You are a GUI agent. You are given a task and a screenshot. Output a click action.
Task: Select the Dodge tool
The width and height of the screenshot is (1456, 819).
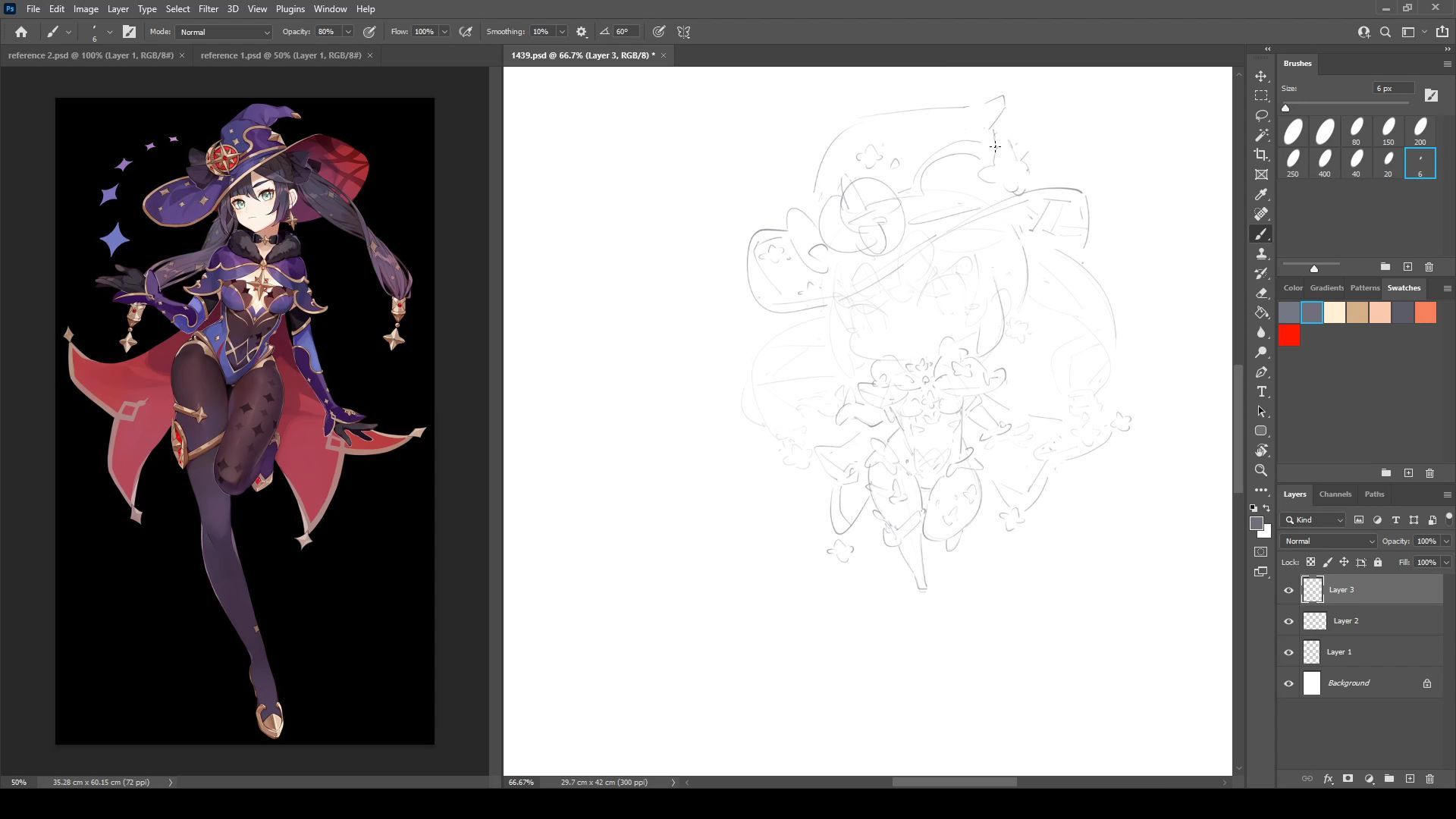1261,353
